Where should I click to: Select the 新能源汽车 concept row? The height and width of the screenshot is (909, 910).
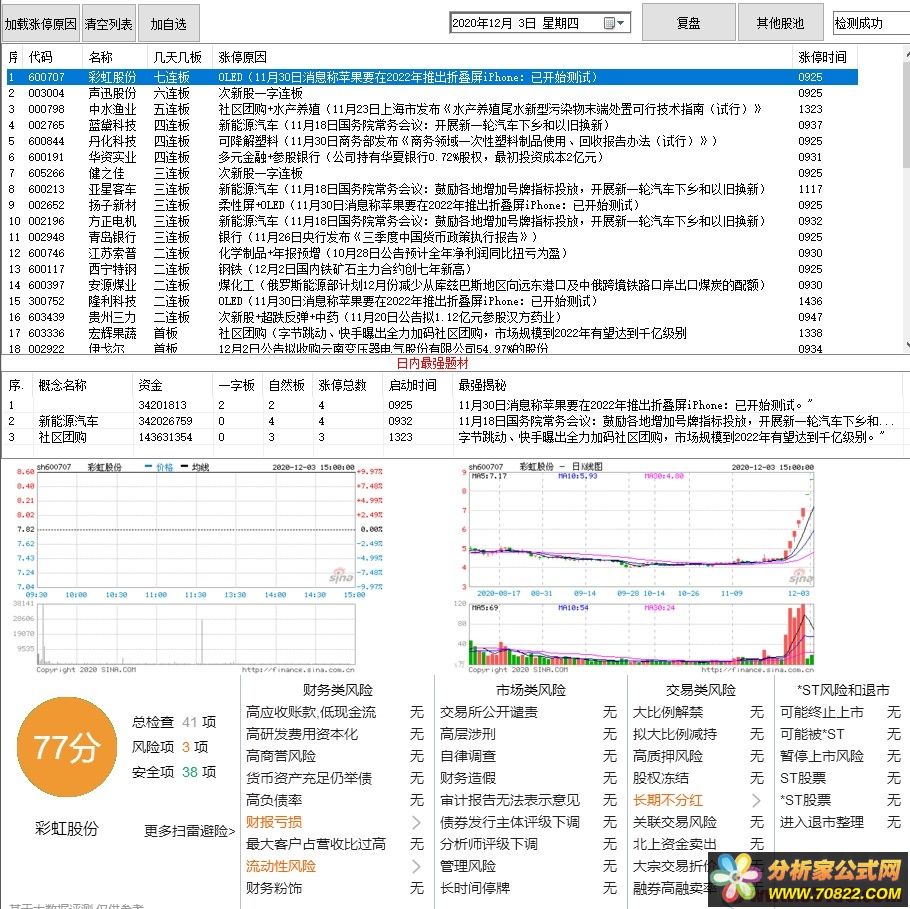point(453,421)
